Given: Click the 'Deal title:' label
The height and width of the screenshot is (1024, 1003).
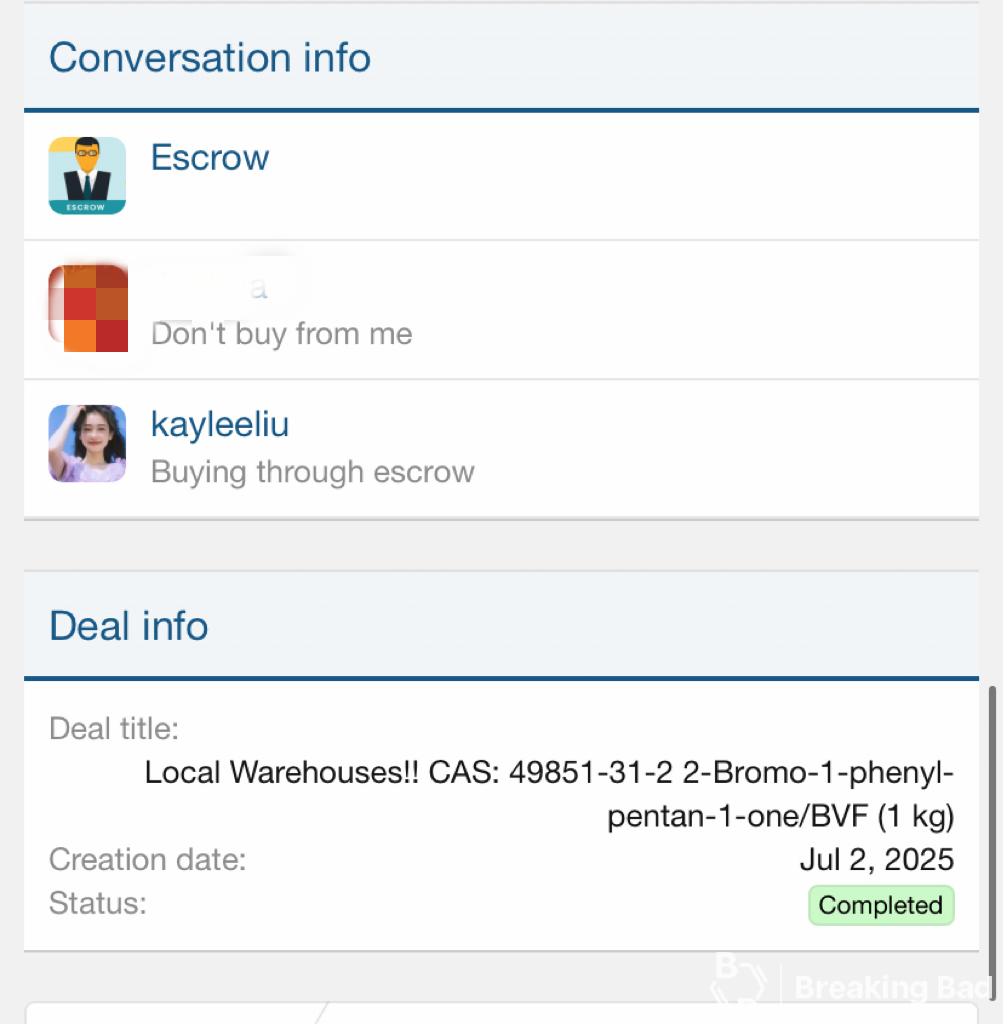Looking at the screenshot, I should [114, 728].
